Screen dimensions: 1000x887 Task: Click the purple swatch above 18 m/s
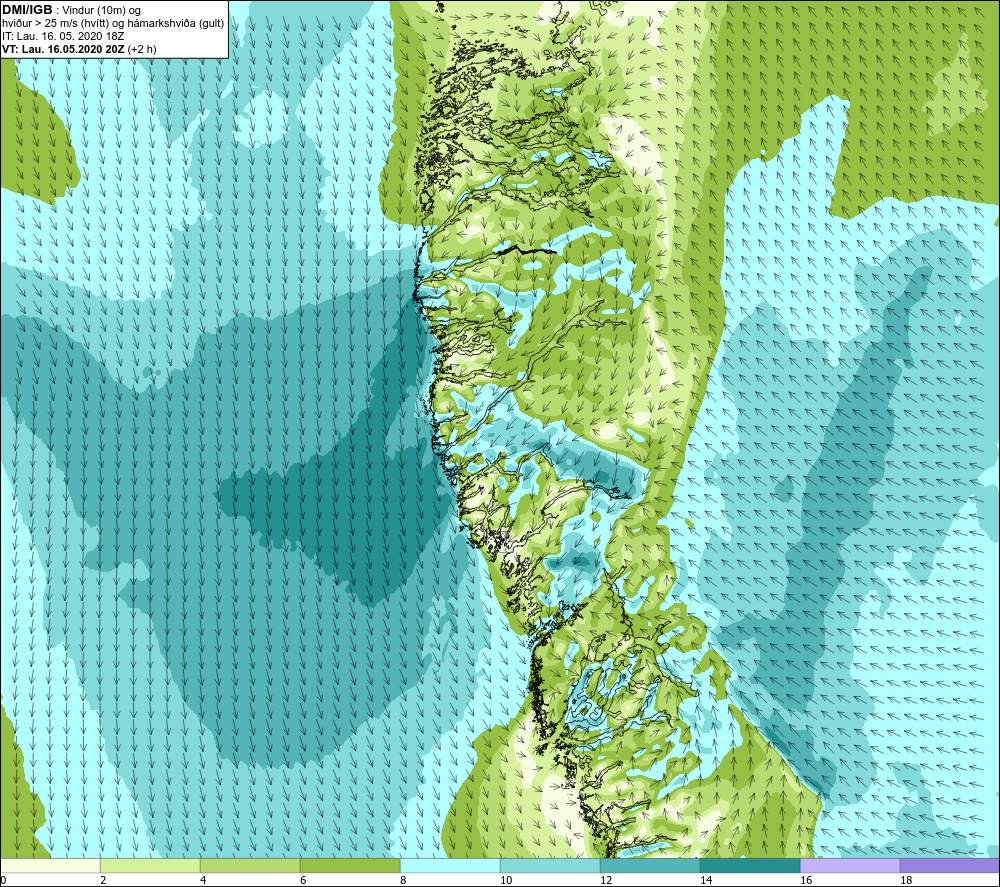[x=950, y=866]
